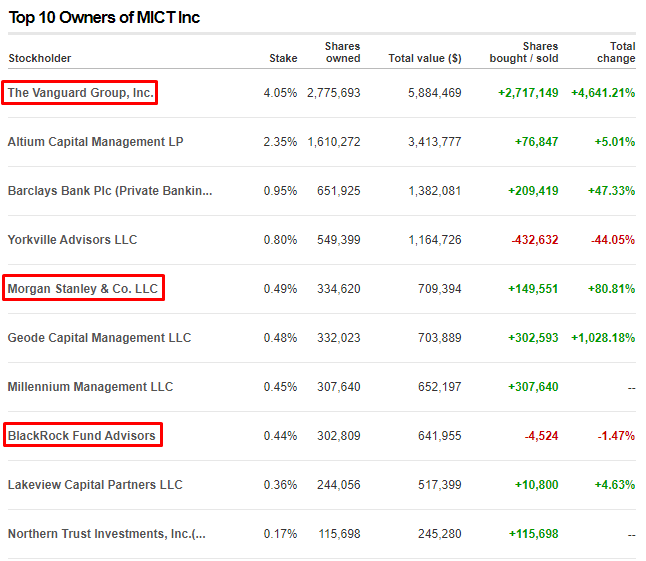Screen dimensions: 646x561
Task: Click the +209,419 shares bought value
Action: [534, 191]
